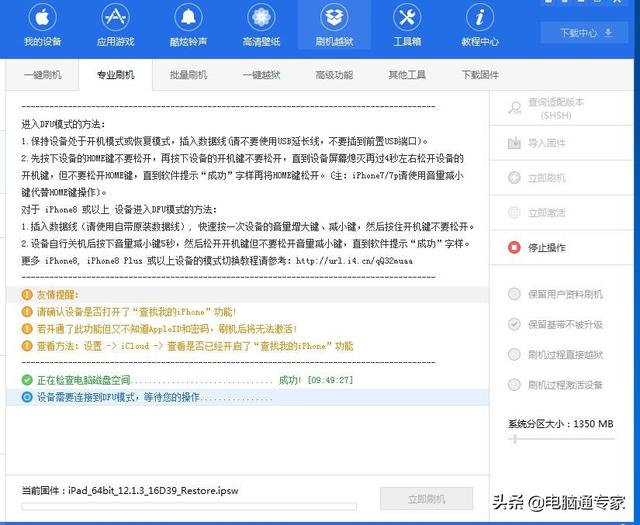This screenshot has height=525, width=640.
Task: Click the 对于 iPhone8 或以上 heading line
Action: pyautogui.click(x=119, y=210)
